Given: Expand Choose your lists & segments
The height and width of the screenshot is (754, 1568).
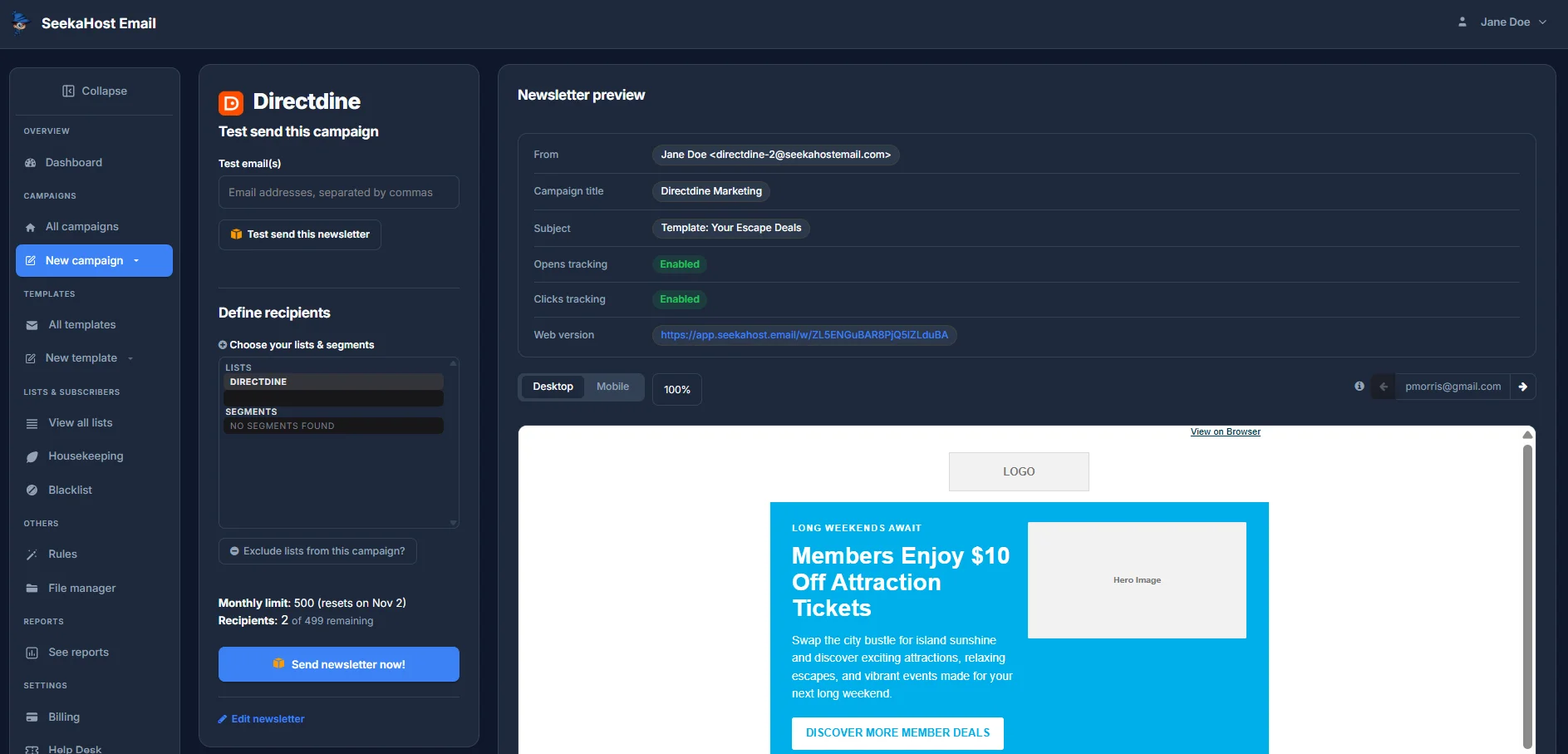Looking at the screenshot, I should [297, 345].
